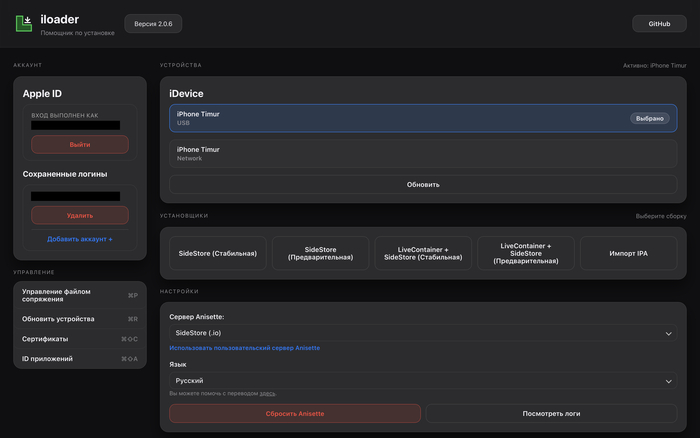The image size is (700, 438).
Task: Choose SideStore (Стабильная) installer
Action: pyautogui.click(x=215, y=253)
